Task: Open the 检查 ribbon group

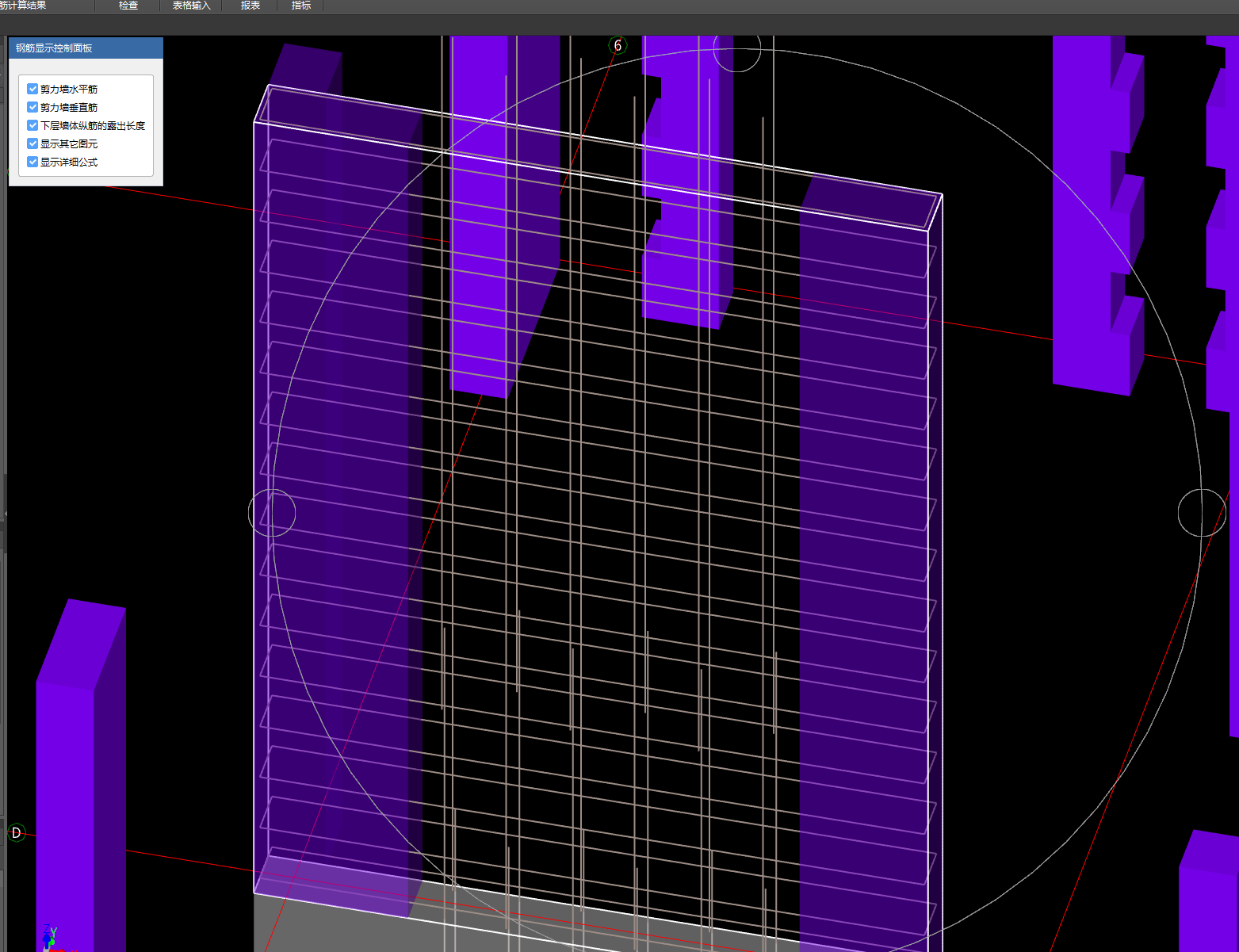Action: pos(128,6)
